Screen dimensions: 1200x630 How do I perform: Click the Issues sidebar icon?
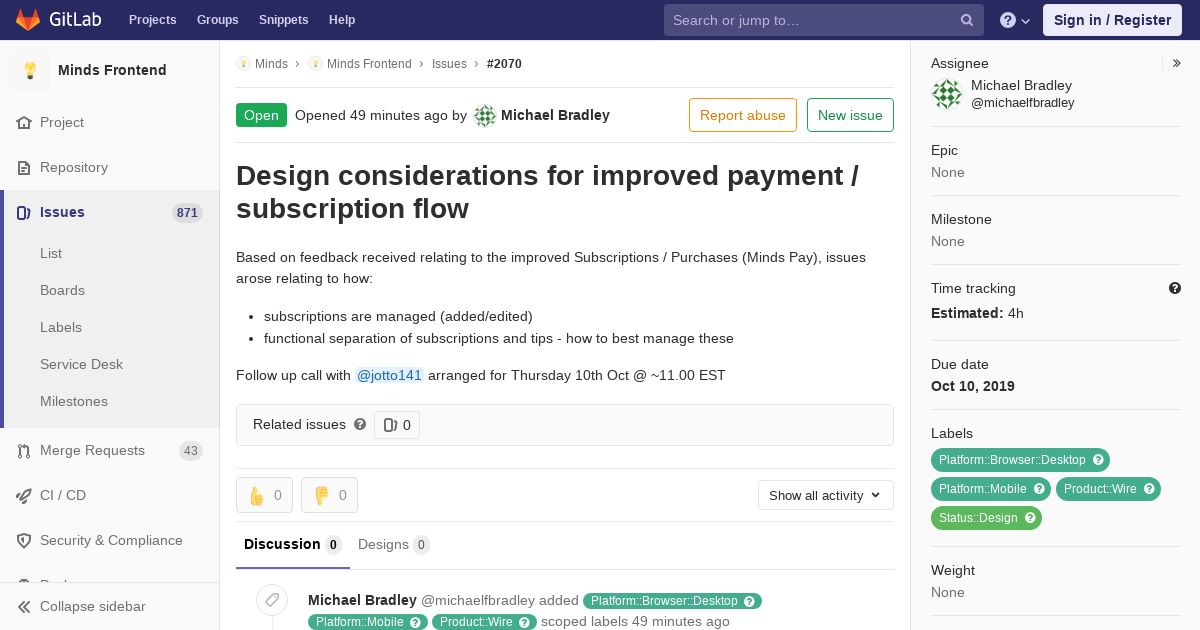(24, 212)
